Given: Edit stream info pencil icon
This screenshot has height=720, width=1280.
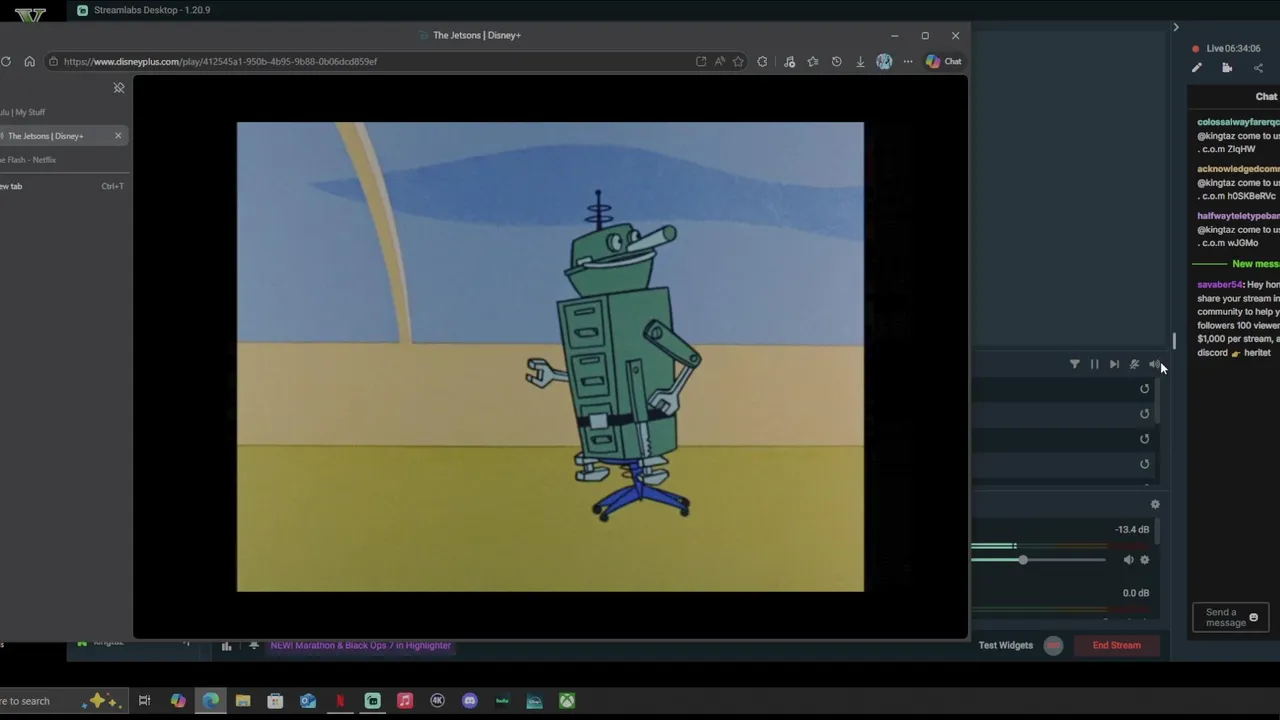Looking at the screenshot, I should (1197, 68).
